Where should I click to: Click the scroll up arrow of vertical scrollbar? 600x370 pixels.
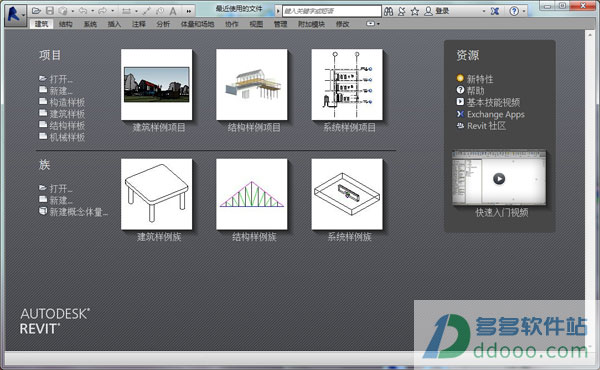589,35
